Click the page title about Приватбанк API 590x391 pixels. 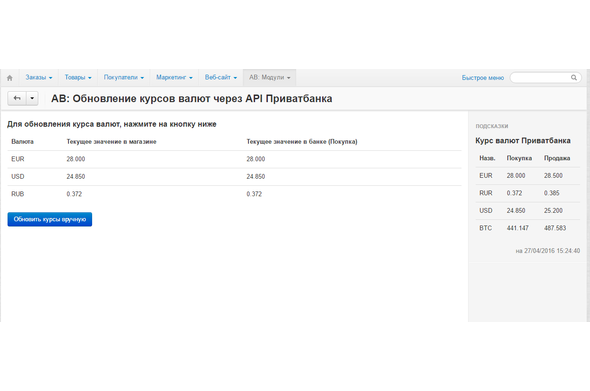(192, 99)
